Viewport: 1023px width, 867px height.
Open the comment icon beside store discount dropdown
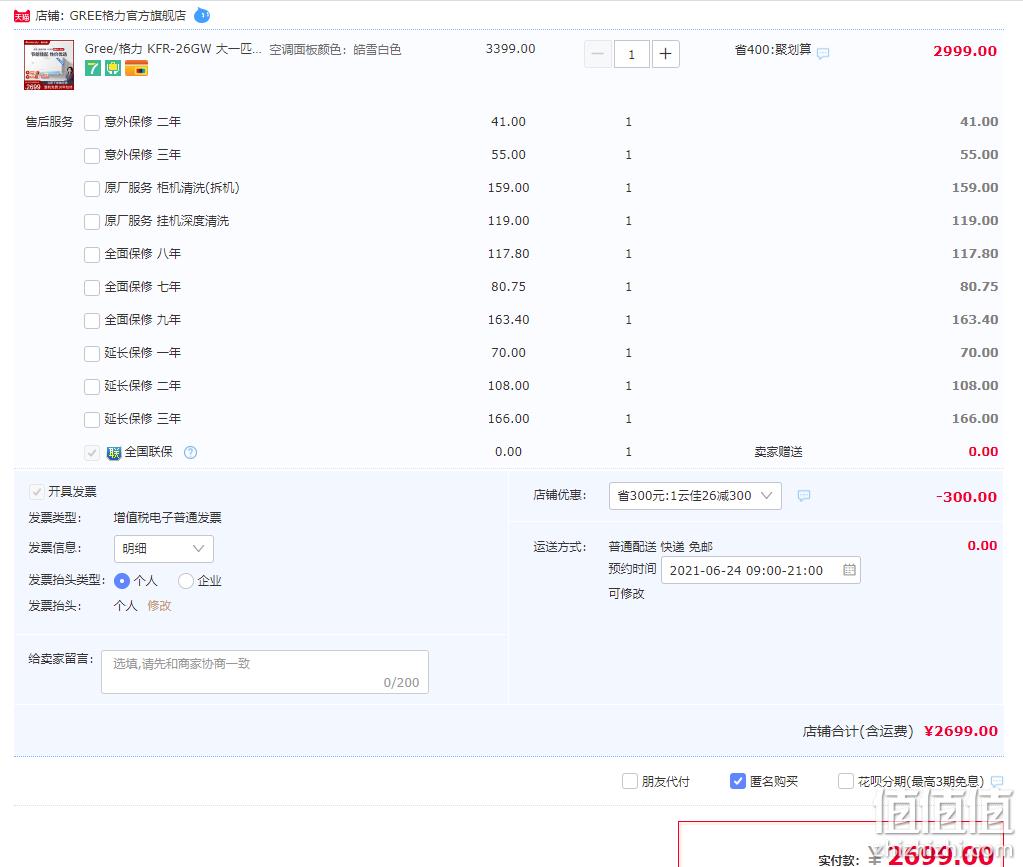pos(804,496)
